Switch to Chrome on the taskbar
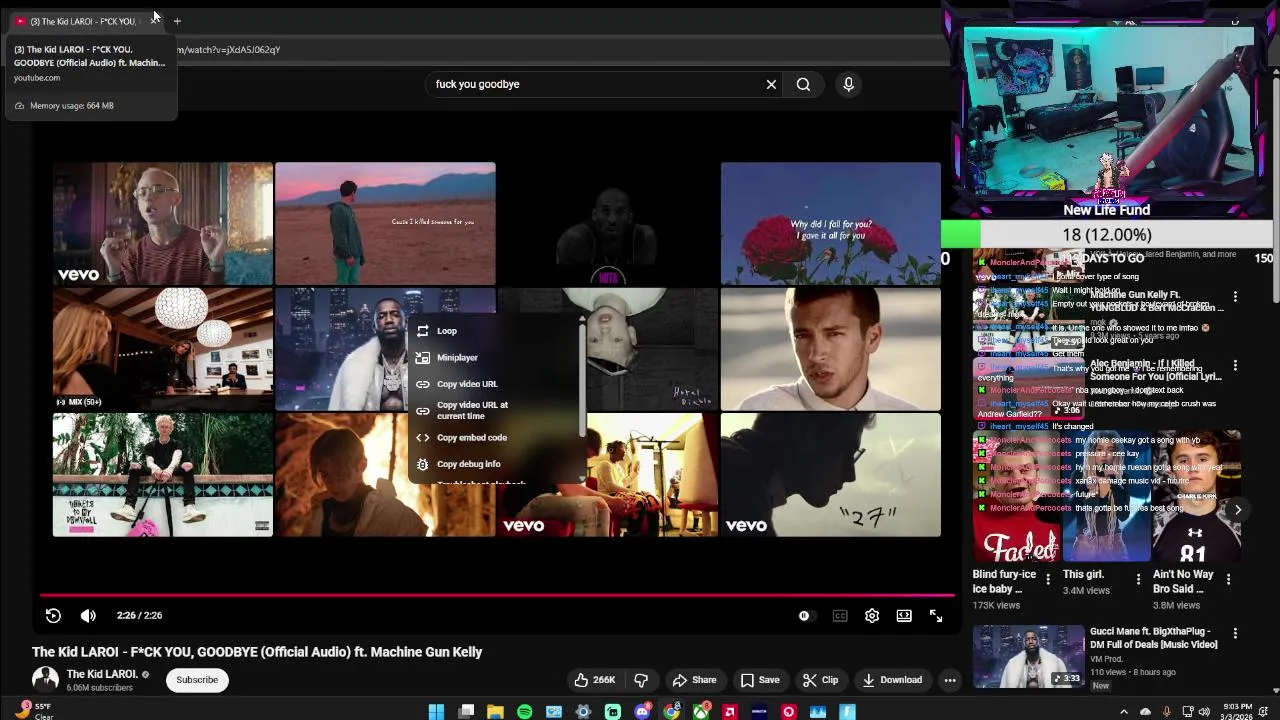This screenshot has height=720, width=1280. 672,712
